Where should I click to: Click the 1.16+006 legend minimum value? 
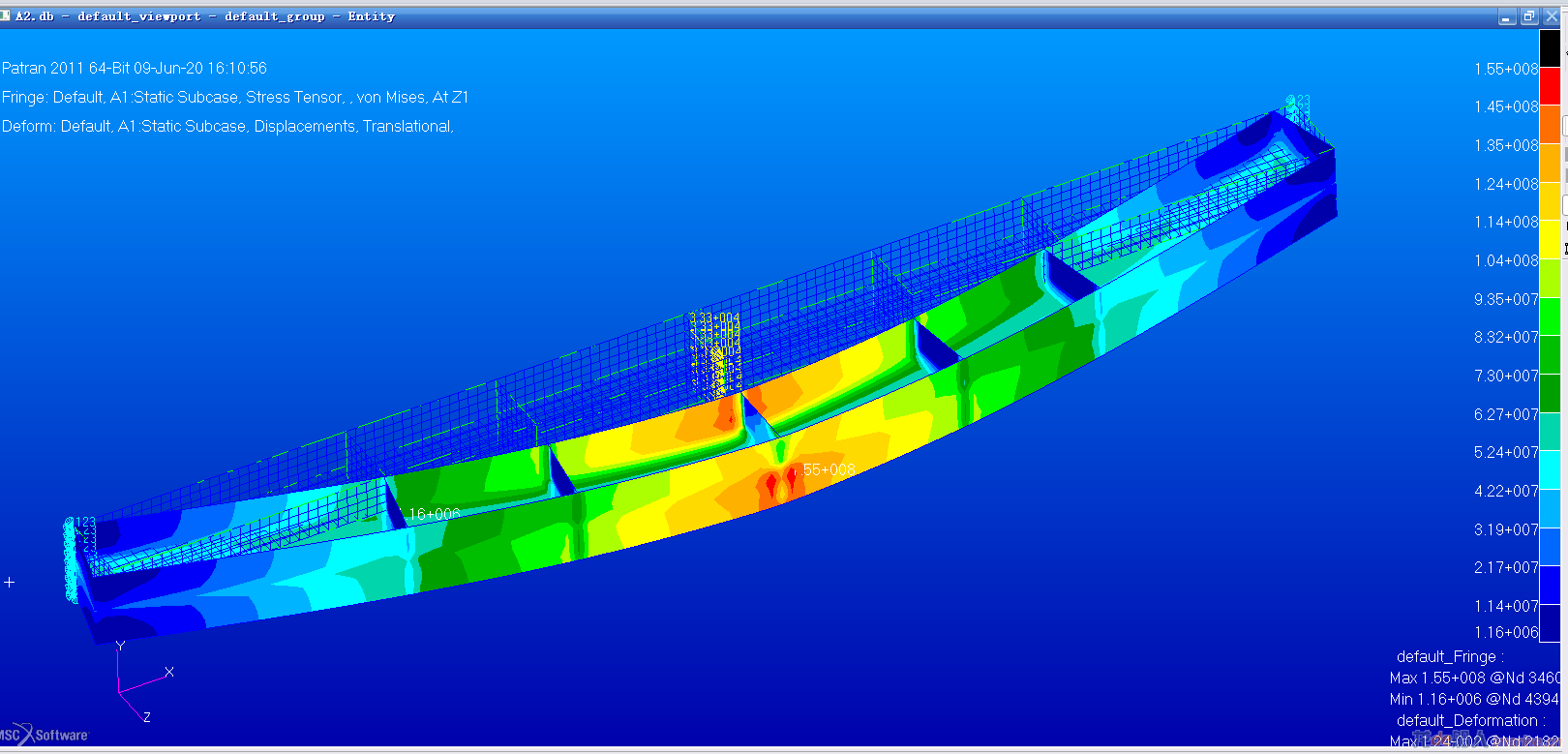pos(1506,632)
